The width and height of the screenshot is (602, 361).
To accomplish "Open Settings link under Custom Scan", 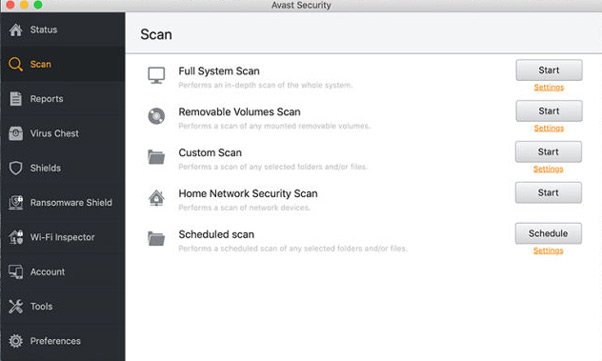I will [548, 169].
